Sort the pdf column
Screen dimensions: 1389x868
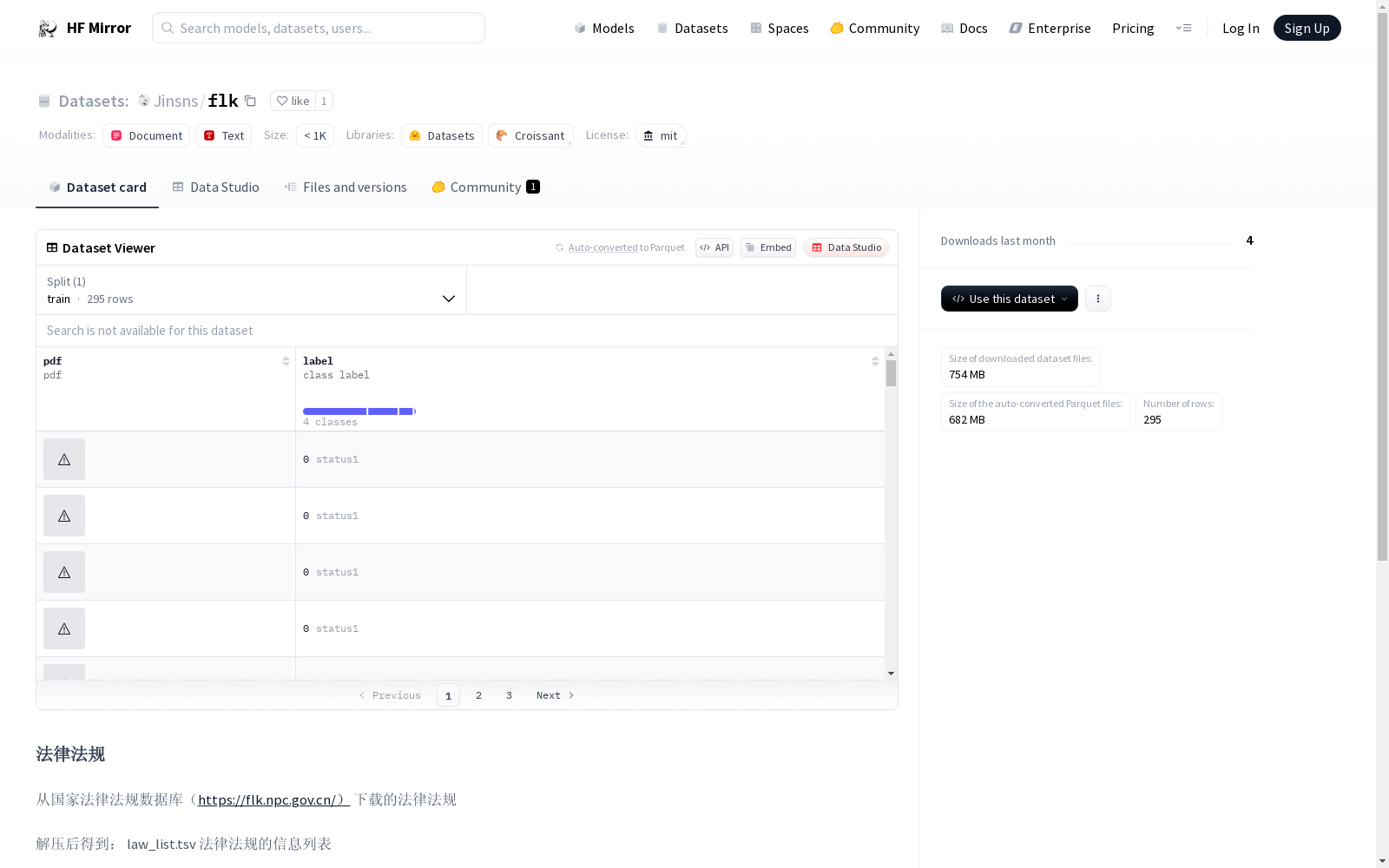(x=286, y=361)
